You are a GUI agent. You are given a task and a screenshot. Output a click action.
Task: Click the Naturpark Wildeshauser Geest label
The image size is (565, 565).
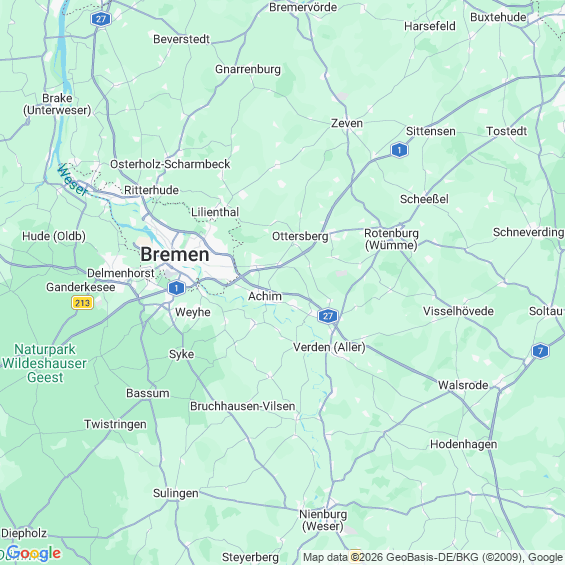[45, 363]
